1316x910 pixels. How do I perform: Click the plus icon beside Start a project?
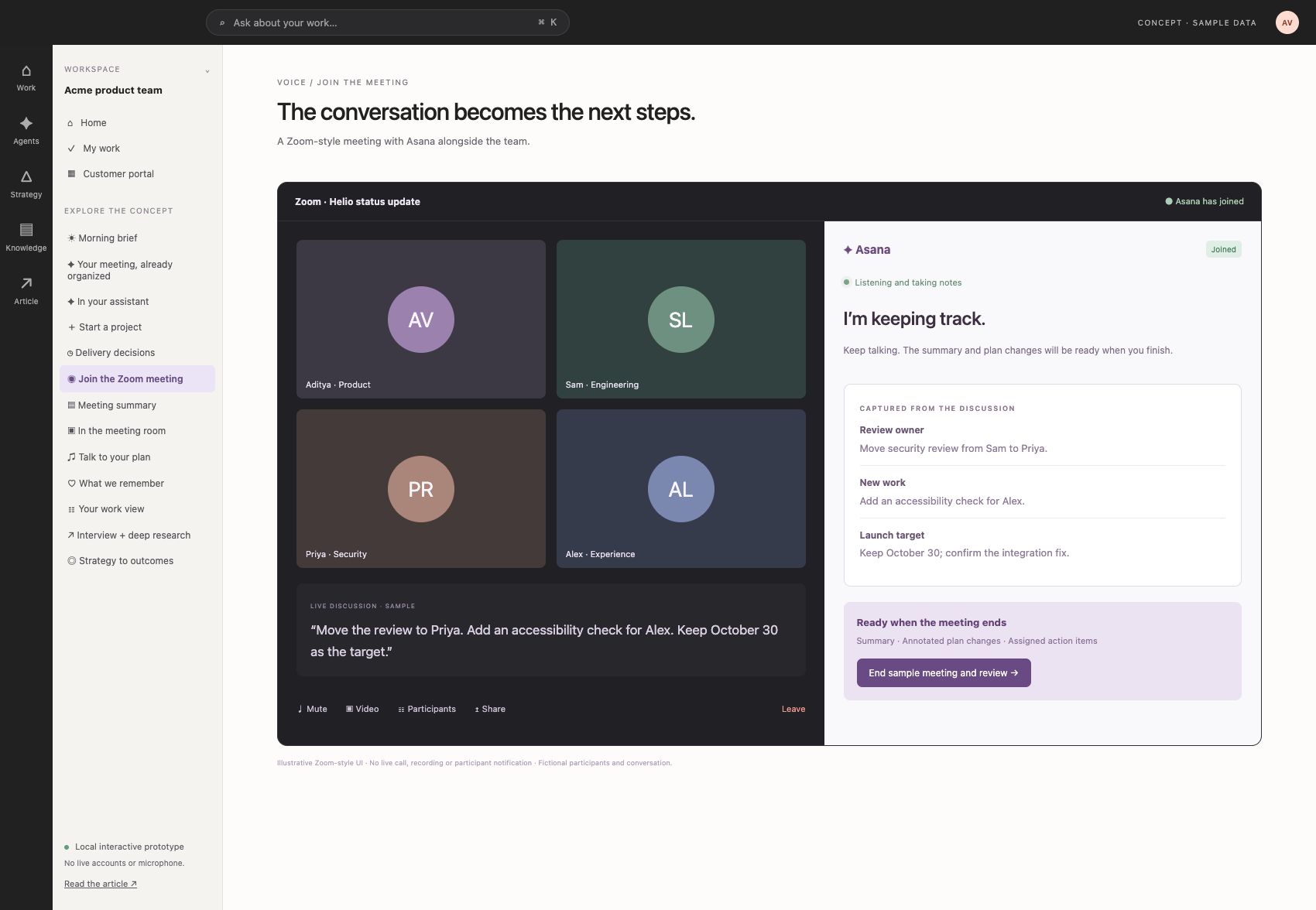pyautogui.click(x=71, y=327)
